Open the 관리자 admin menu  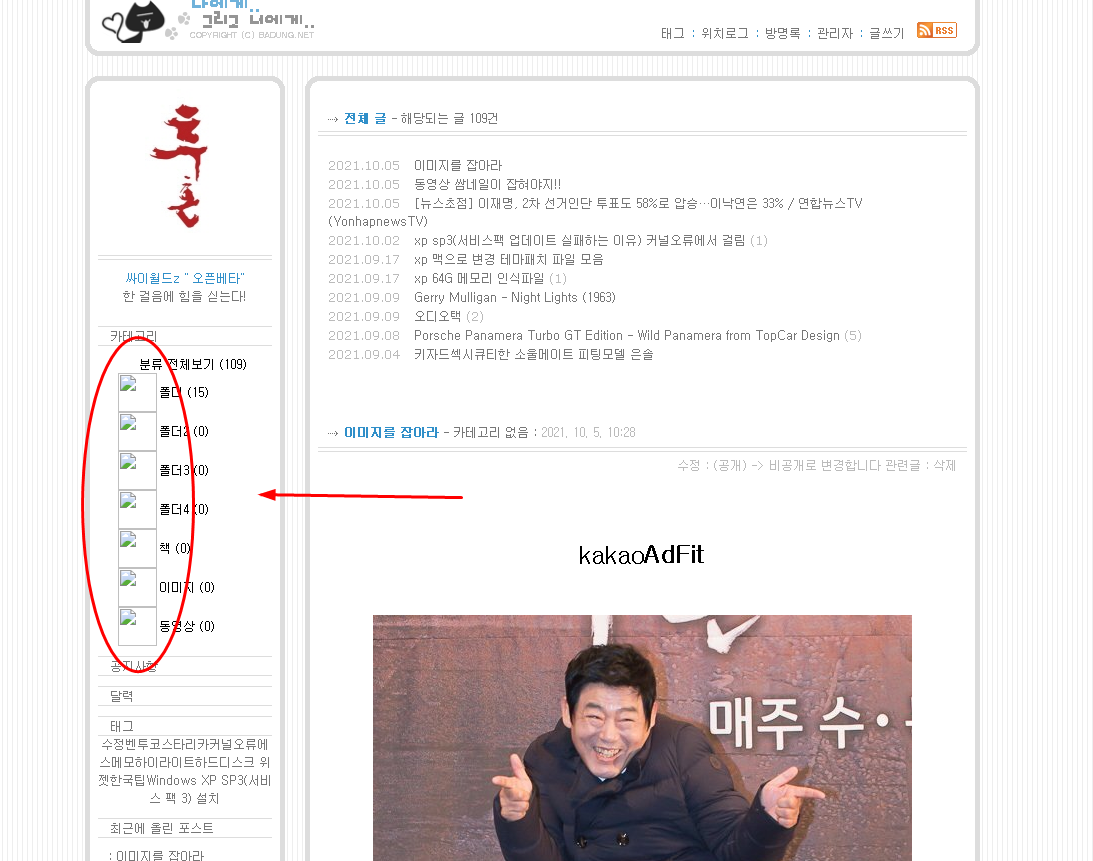(x=834, y=33)
